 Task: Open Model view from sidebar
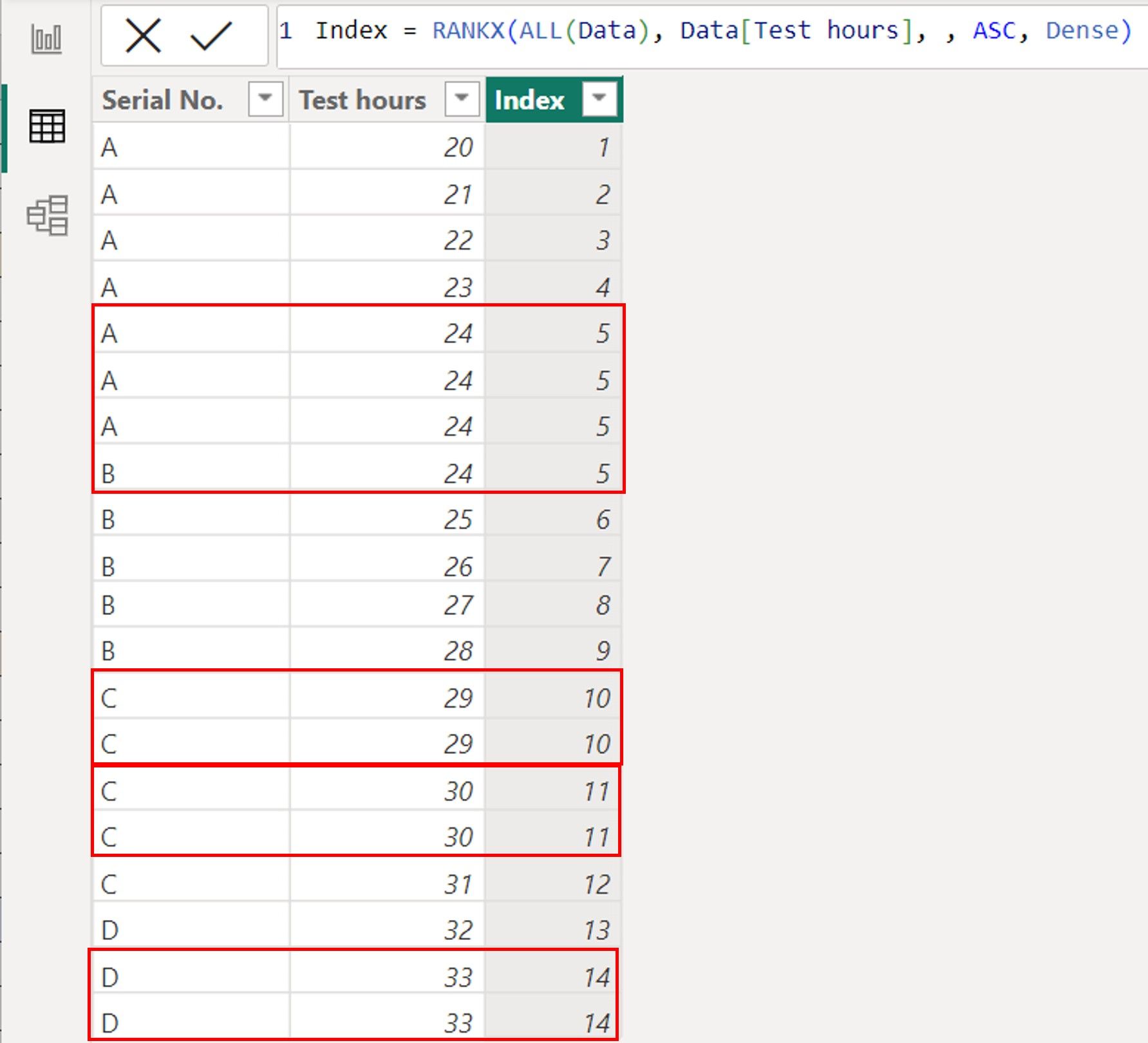coord(48,215)
